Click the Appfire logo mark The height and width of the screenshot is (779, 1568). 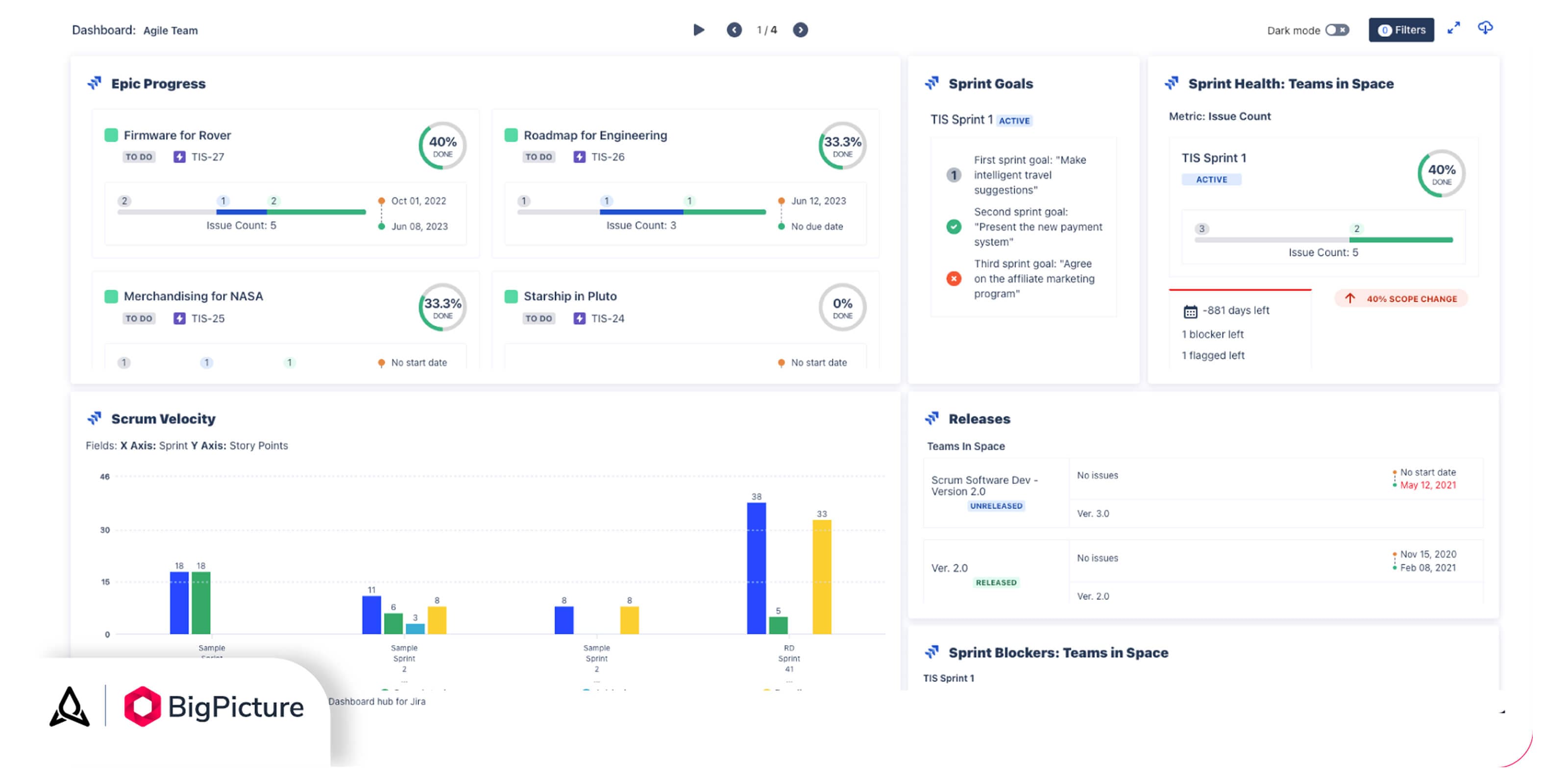(70, 706)
